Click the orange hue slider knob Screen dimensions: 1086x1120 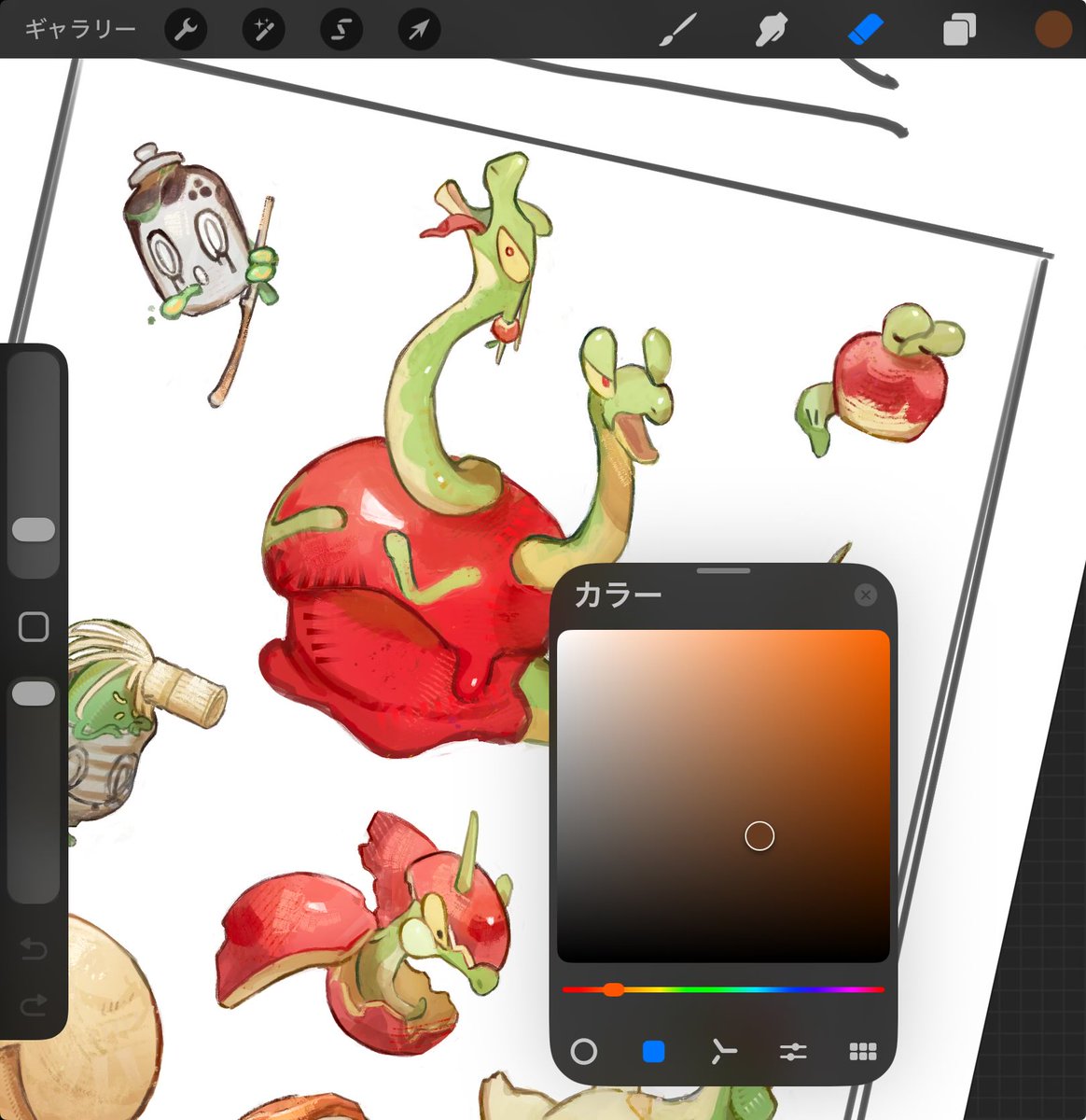[x=613, y=989]
